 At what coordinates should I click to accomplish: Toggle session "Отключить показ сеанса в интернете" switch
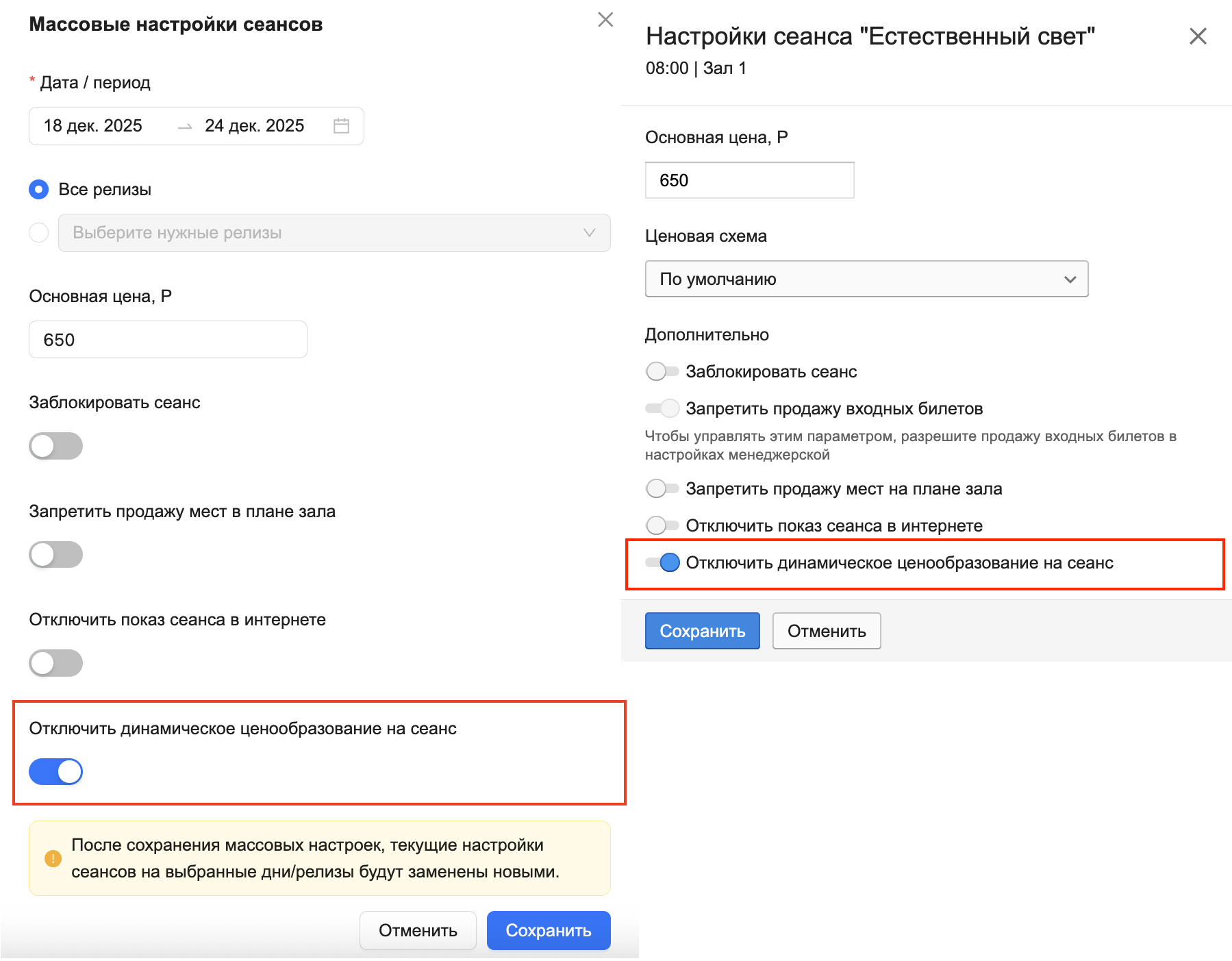click(662, 526)
